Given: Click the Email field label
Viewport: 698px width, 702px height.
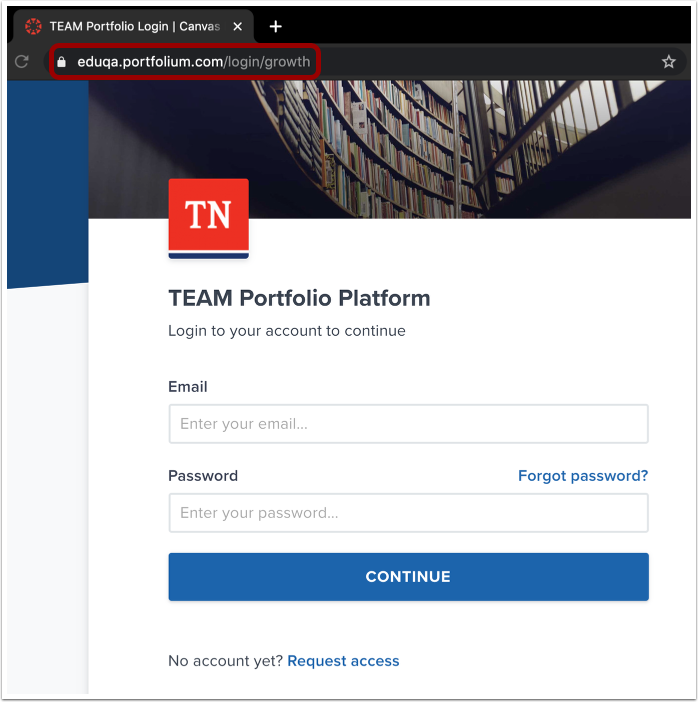Looking at the screenshot, I should [x=188, y=386].
